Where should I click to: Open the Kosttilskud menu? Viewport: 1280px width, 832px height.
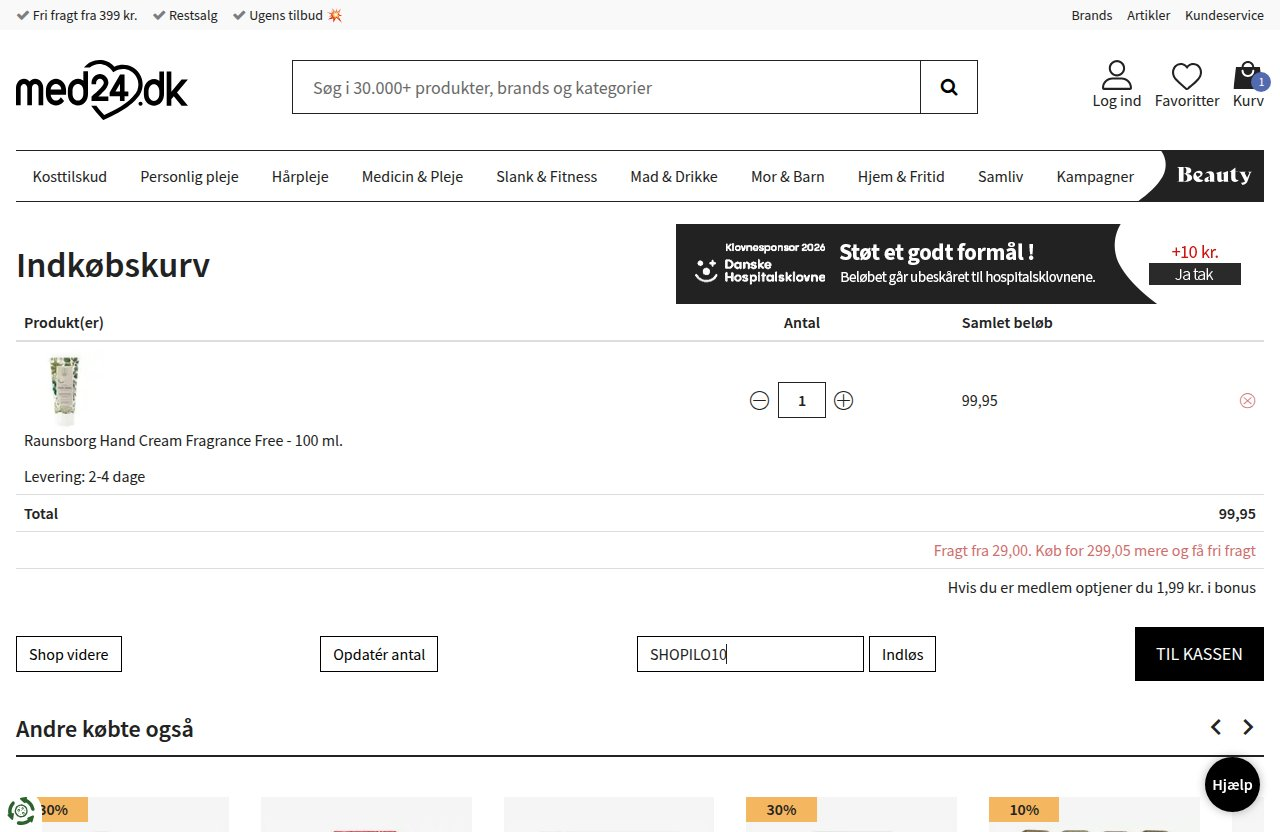point(70,176)
